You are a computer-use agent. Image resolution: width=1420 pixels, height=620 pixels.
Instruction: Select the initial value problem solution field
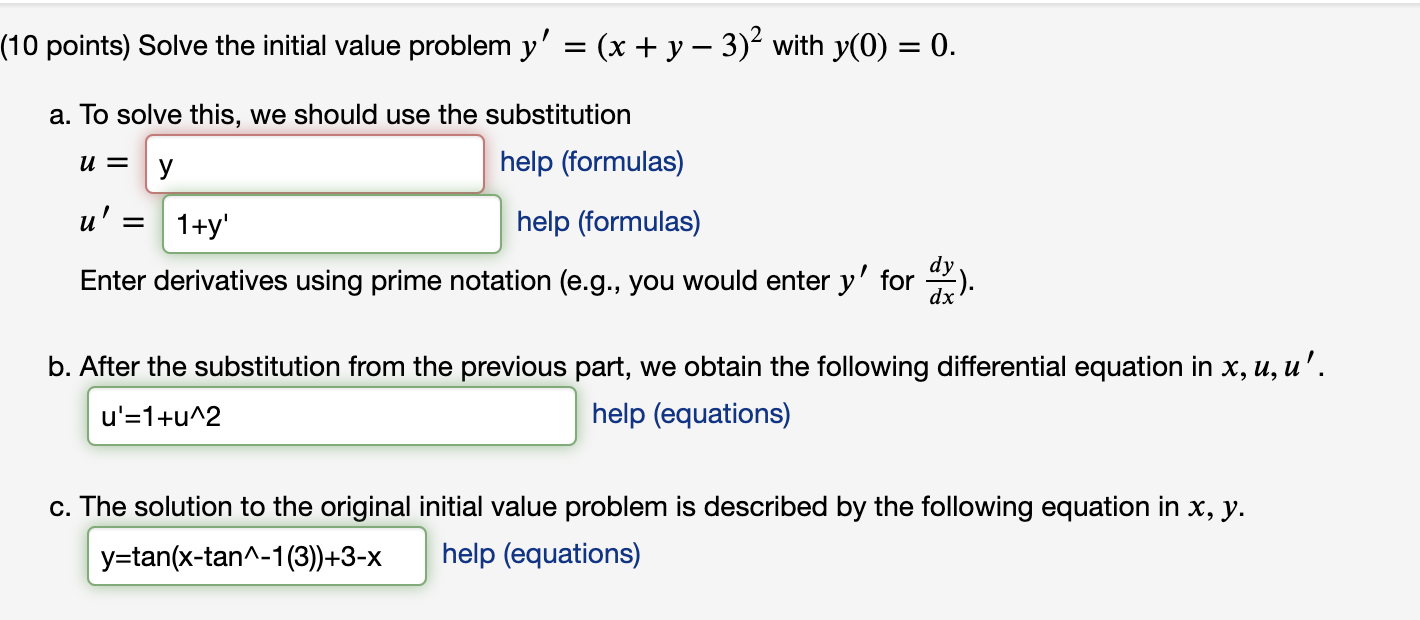[256, 555]
